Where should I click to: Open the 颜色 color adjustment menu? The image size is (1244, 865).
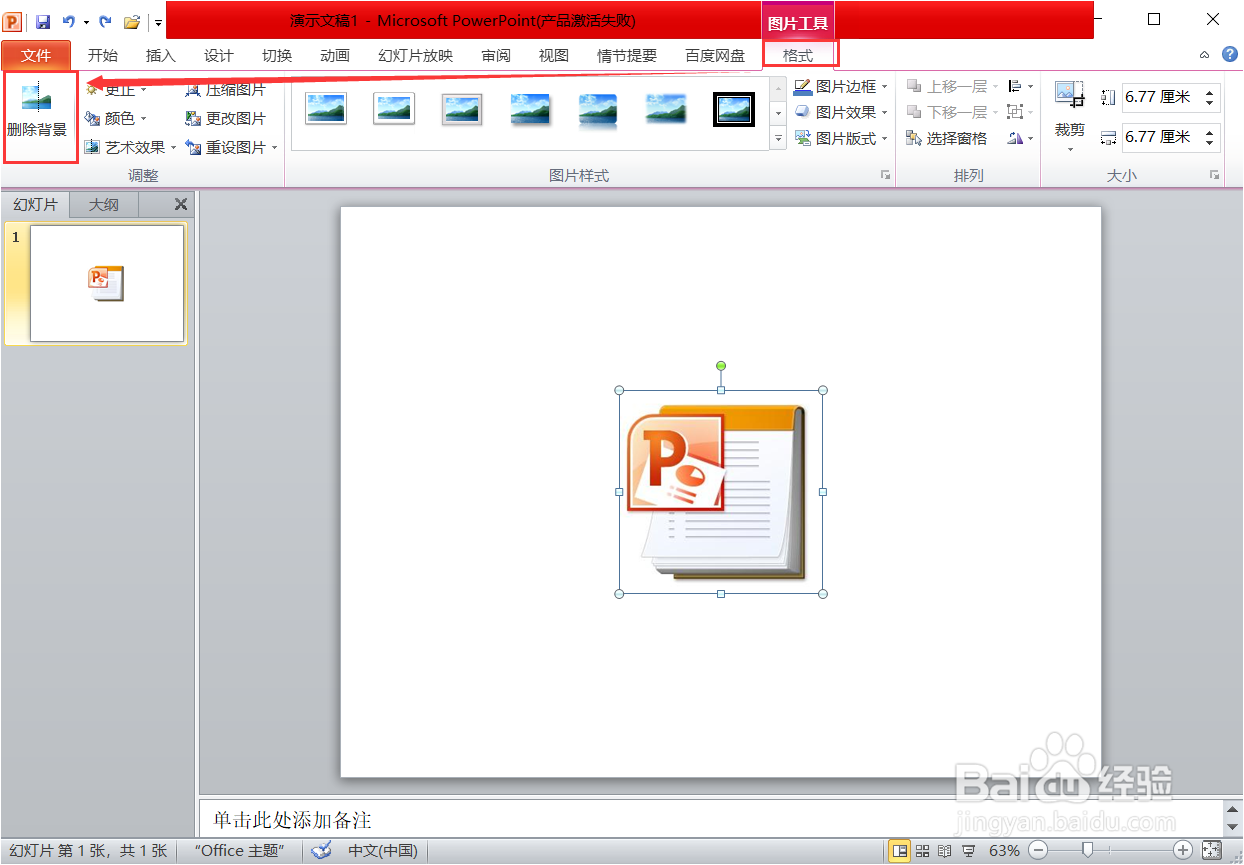tap(117, 118)
